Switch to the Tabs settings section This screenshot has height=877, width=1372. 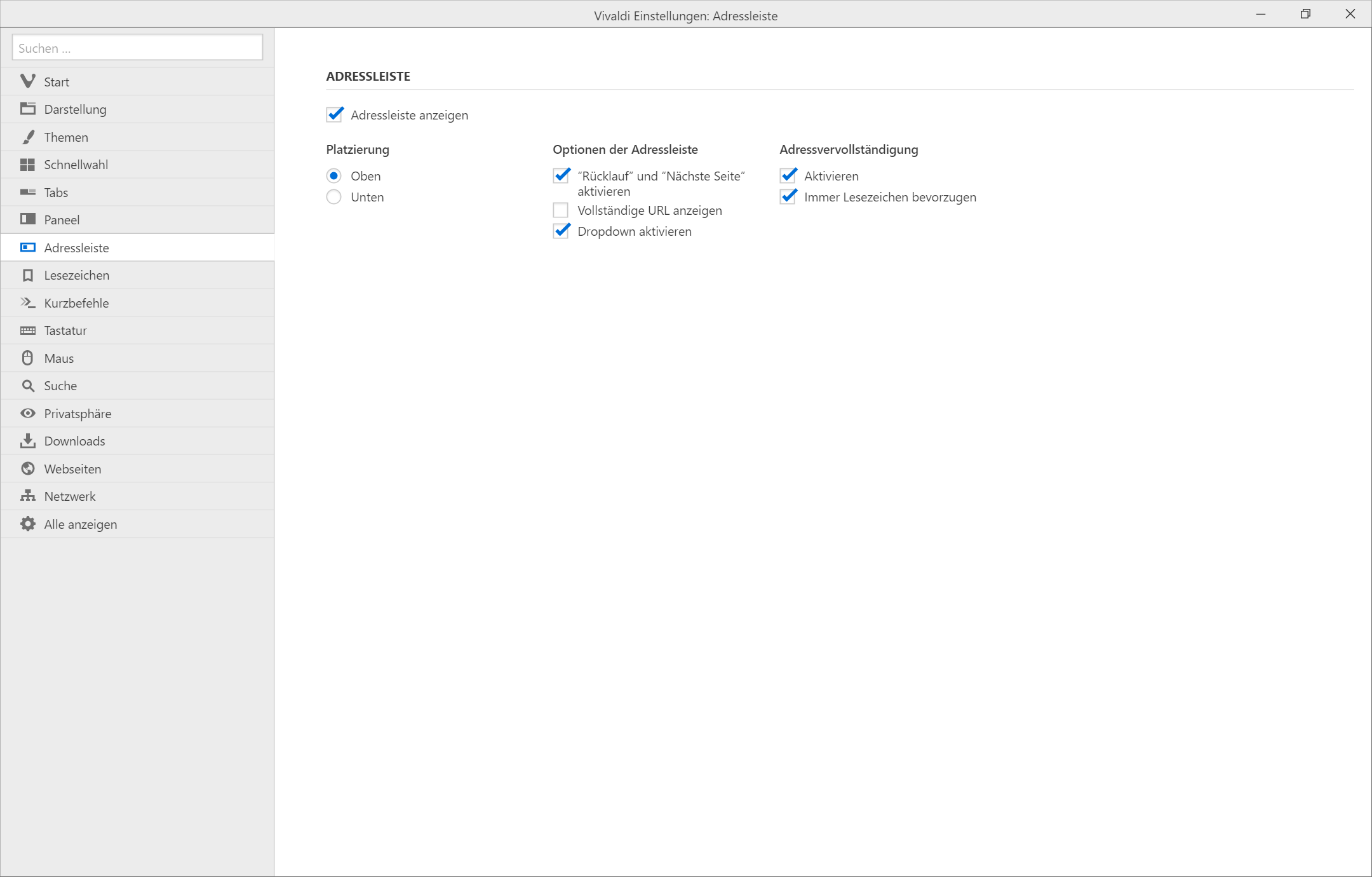pos(56,193)
